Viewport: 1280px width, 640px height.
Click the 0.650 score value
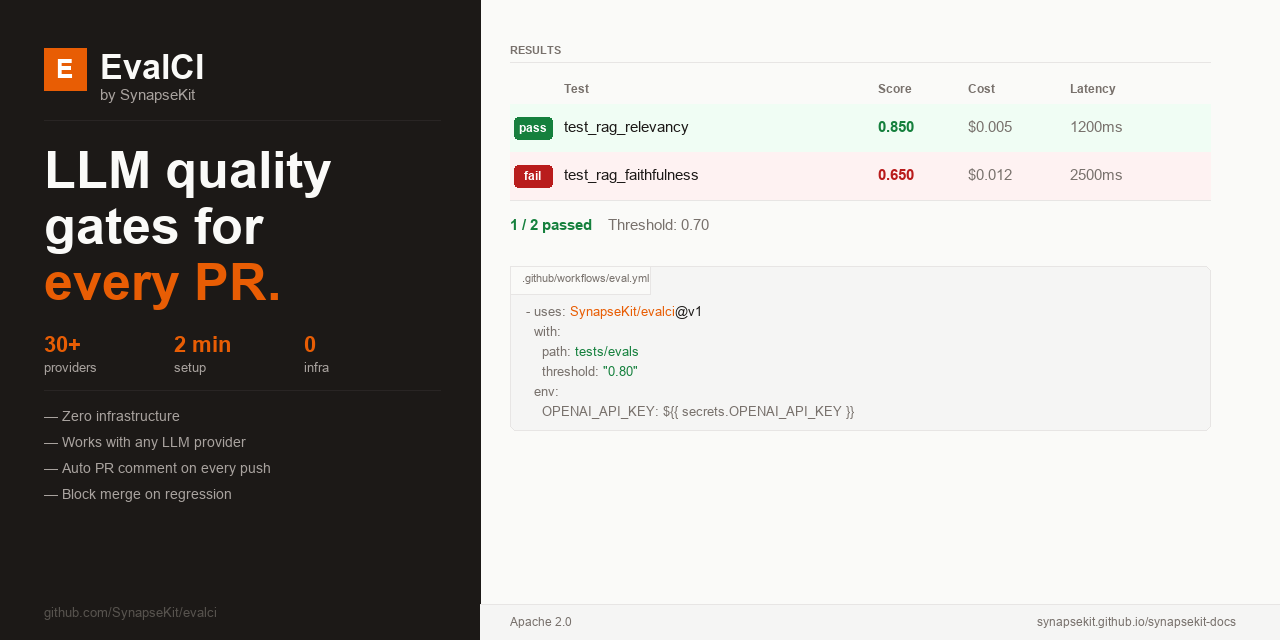(896, 175)
